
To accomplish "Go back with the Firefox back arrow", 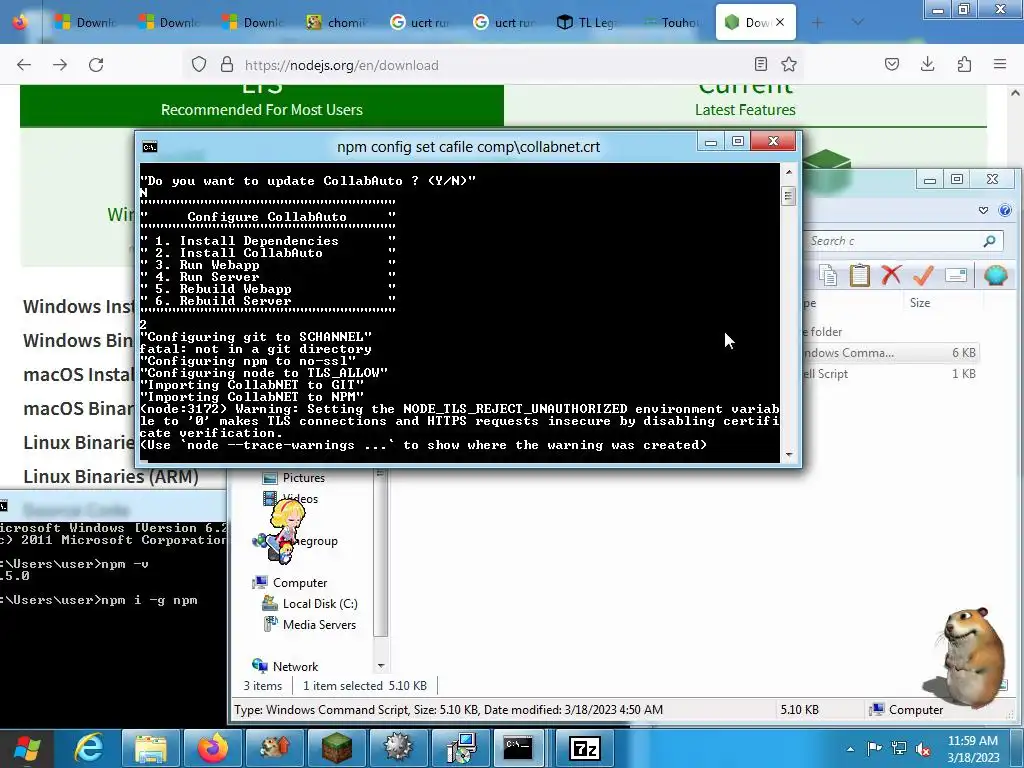I will coord(24,64).
